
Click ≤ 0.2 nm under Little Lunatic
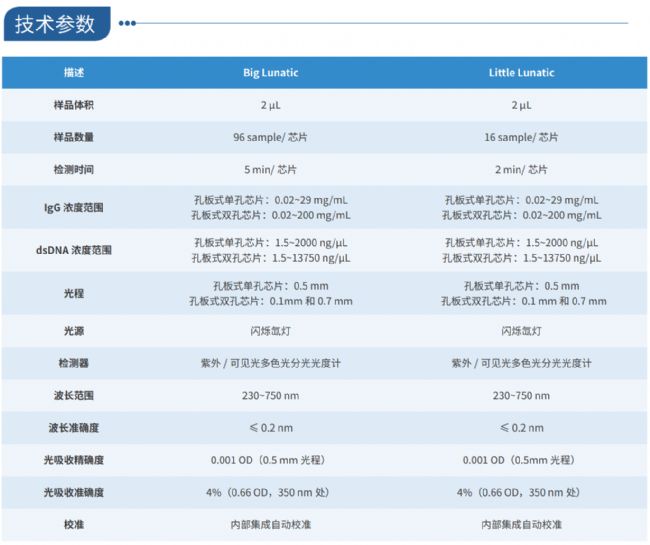point(521,428)
